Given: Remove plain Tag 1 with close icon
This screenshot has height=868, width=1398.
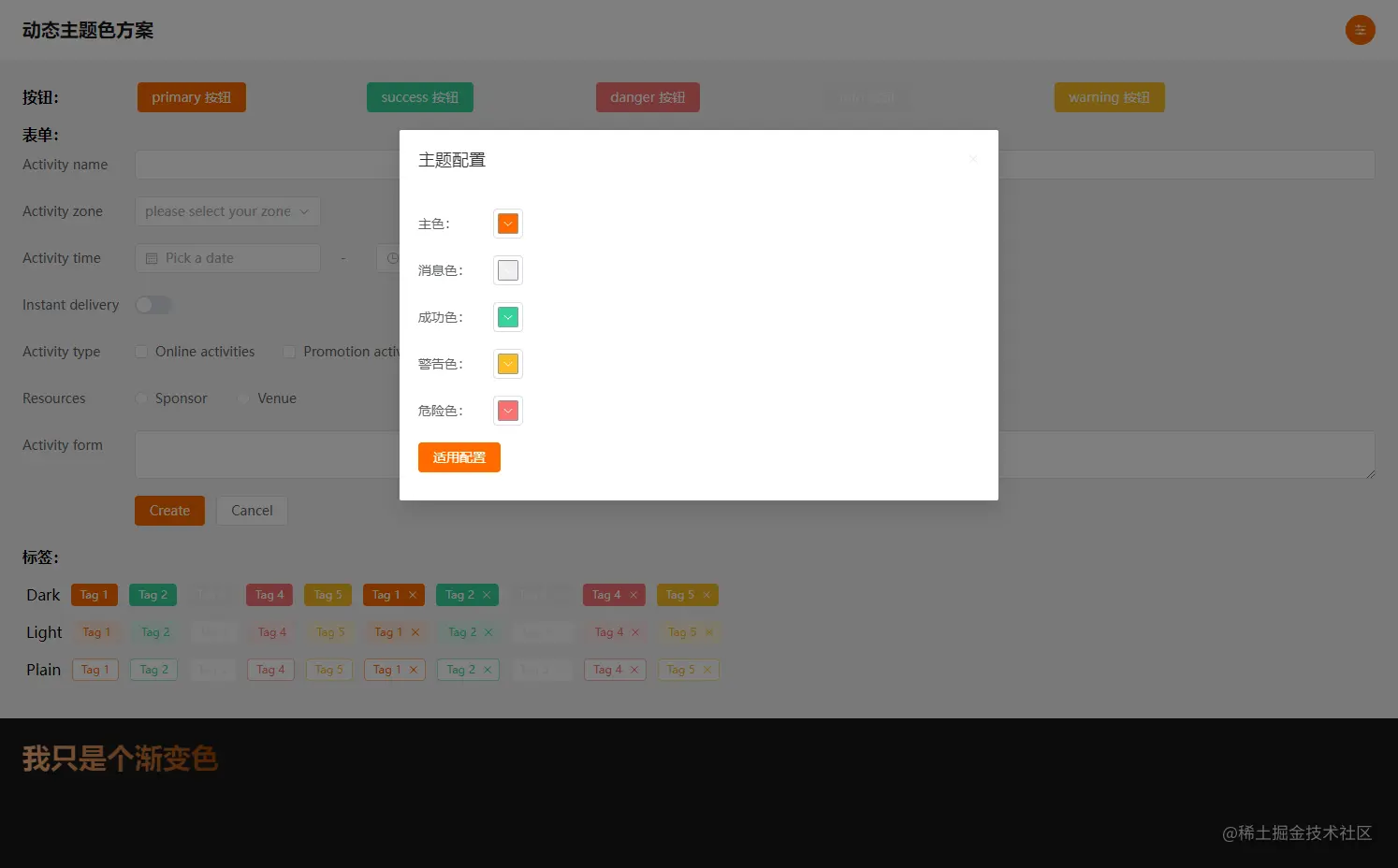Looking at the screenshot, I should [x=414, y=670].
